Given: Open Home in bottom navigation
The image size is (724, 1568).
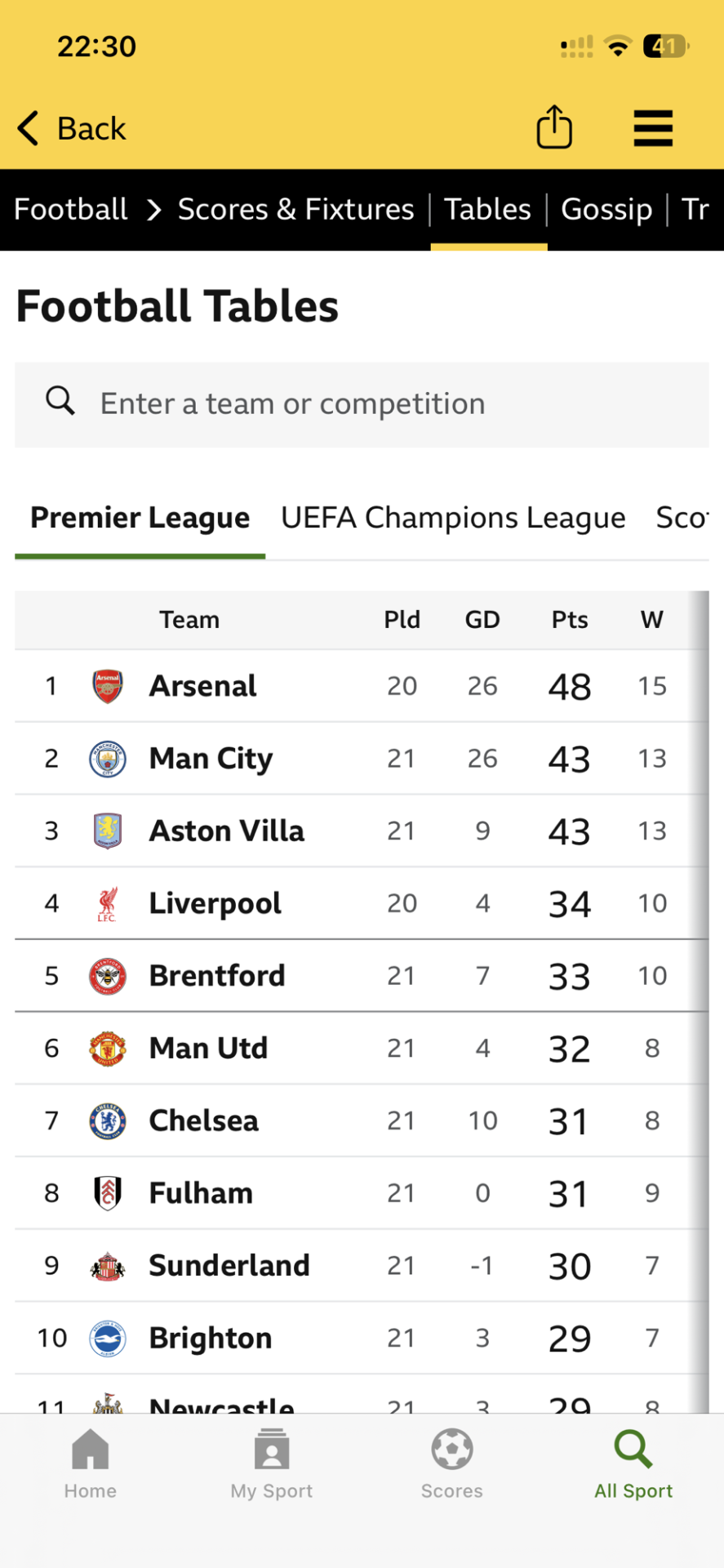Looking at the screenshot, I should coord(90,1463).
